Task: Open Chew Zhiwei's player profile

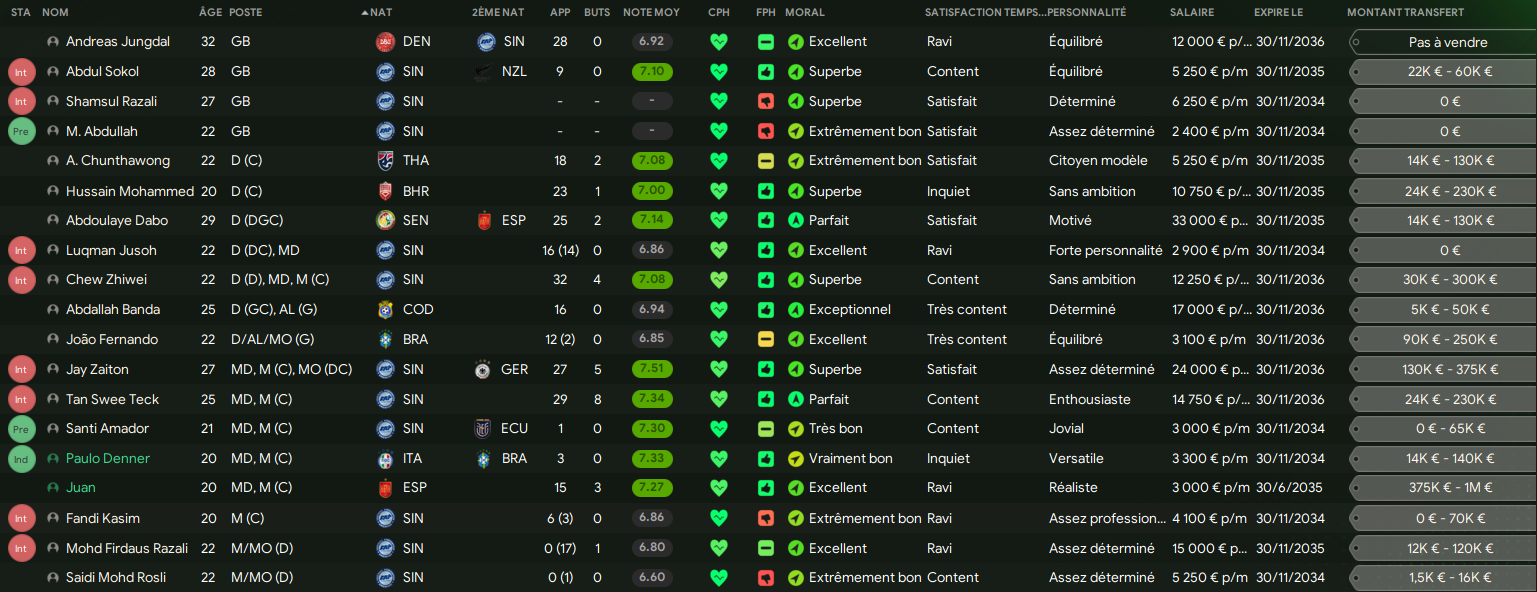Action: (106, 280)
